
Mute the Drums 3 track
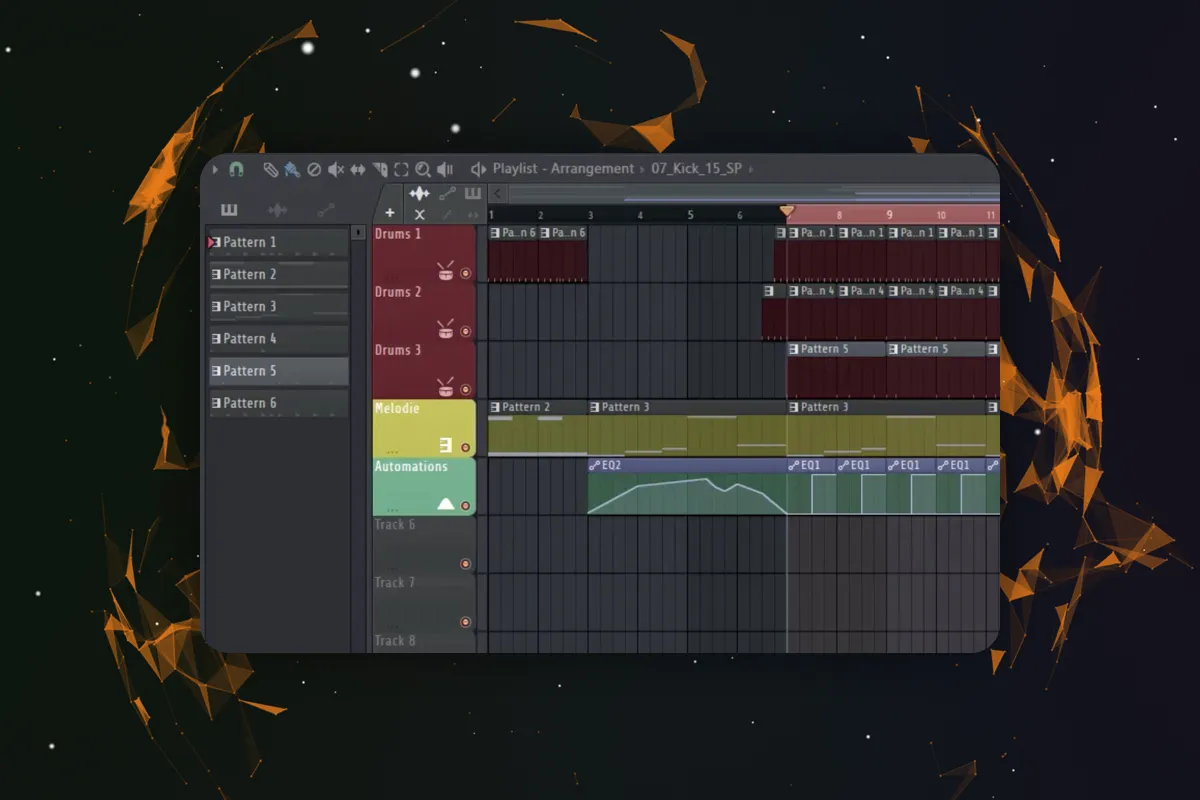coord(465,390)
